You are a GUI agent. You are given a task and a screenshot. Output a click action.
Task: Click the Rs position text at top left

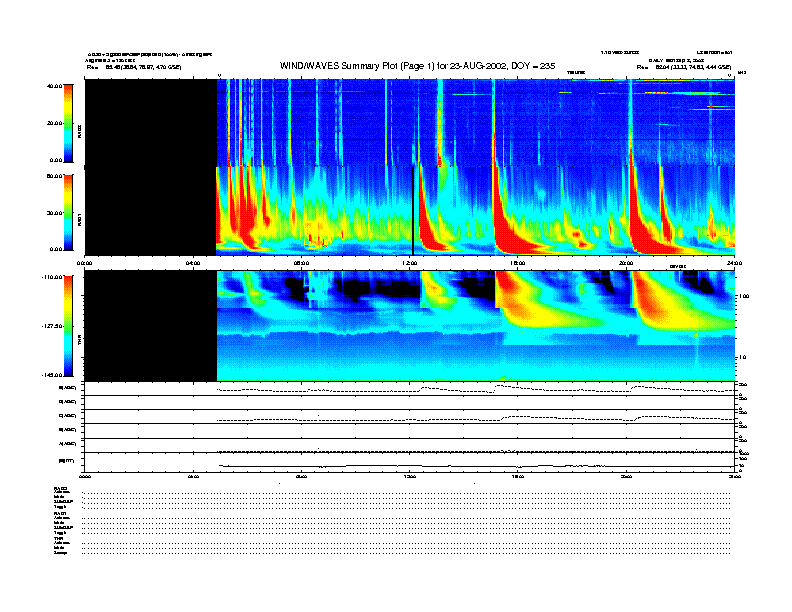click(134, 67)
